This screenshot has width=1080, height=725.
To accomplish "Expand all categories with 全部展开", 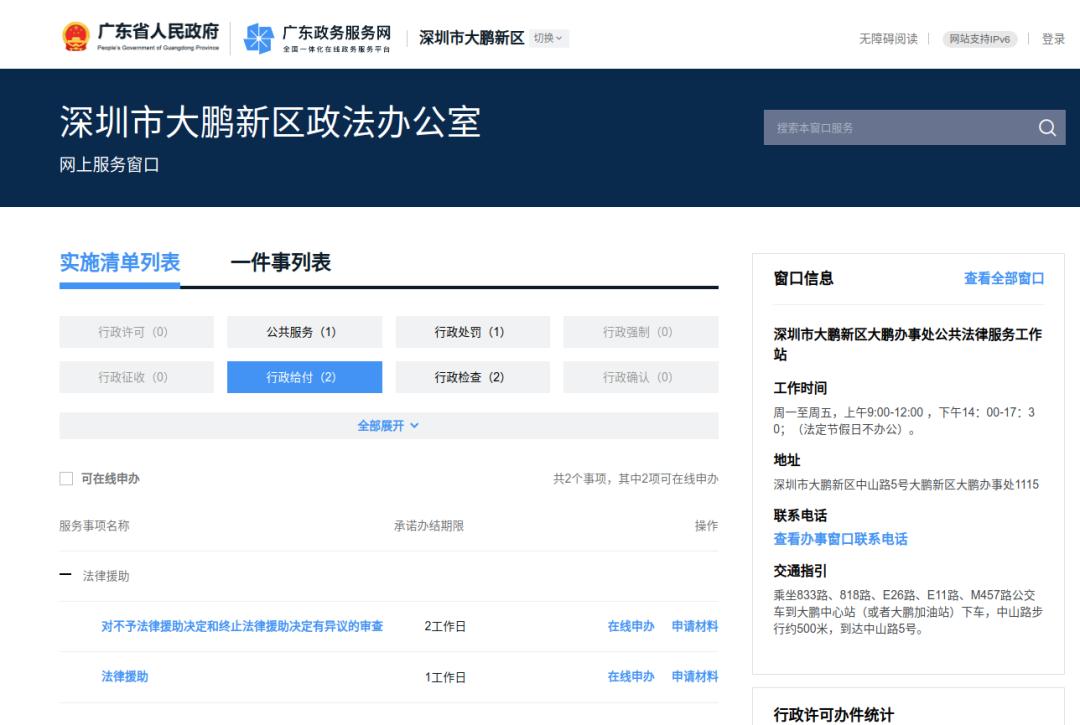I will point(388,426).
